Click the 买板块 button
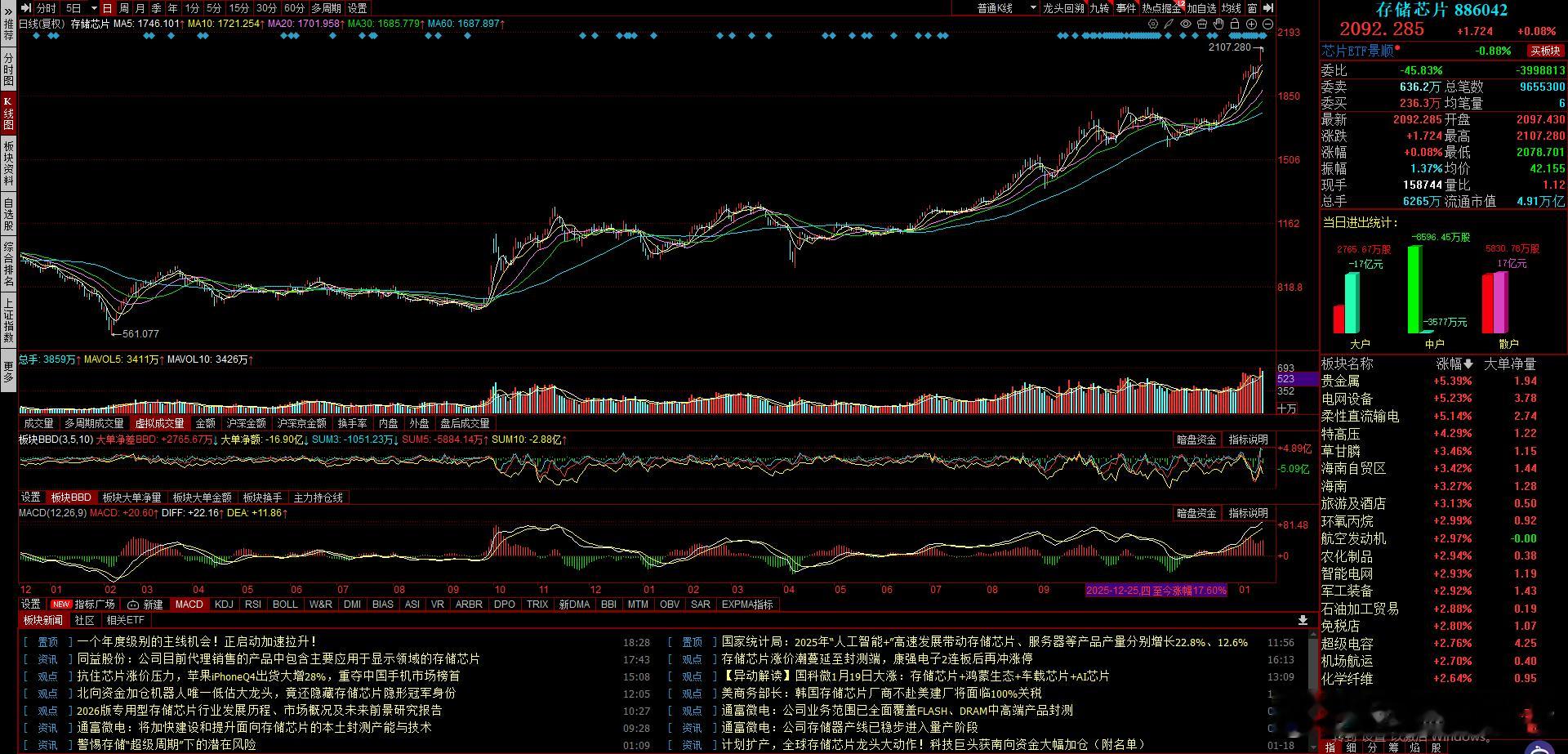This screenshot has width=1568, height=754. 1545,51
